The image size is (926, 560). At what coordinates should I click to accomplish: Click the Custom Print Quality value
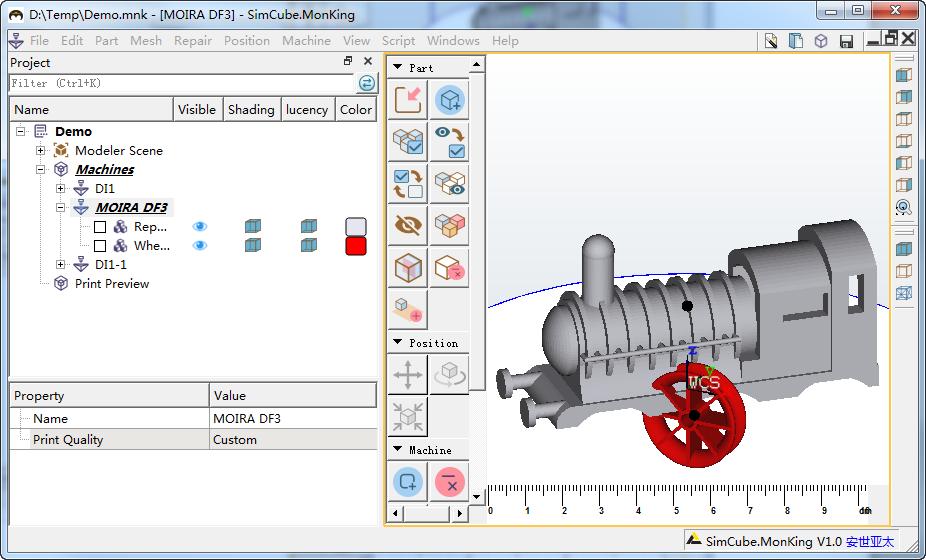[x=293, y=439]
